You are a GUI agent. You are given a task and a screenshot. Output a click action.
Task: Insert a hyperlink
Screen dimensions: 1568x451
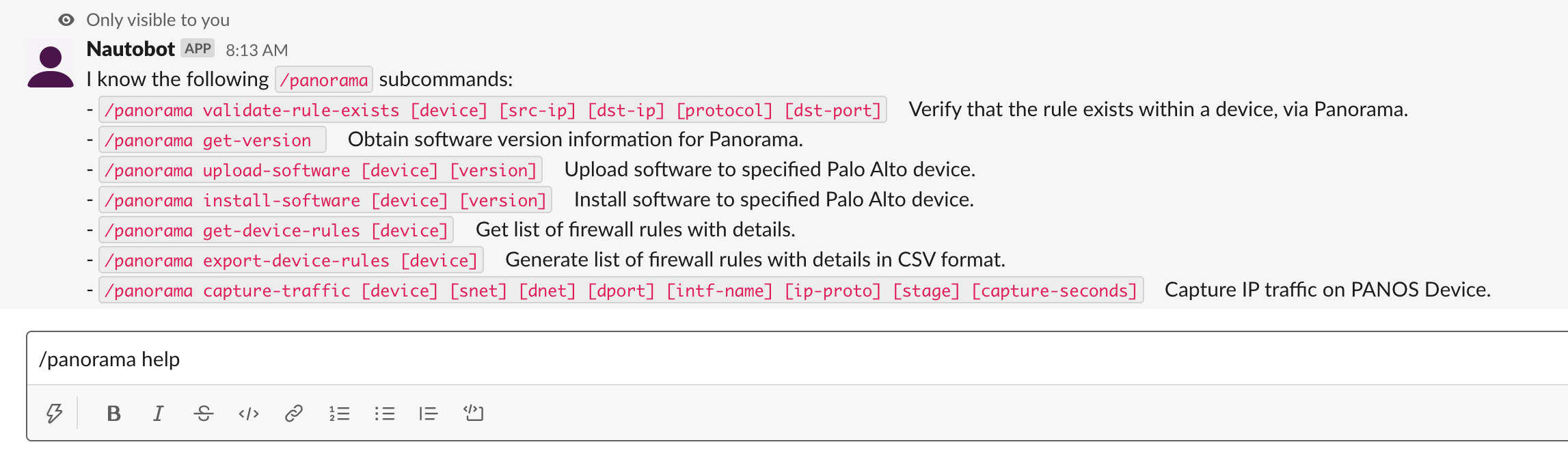click(294, 413)
